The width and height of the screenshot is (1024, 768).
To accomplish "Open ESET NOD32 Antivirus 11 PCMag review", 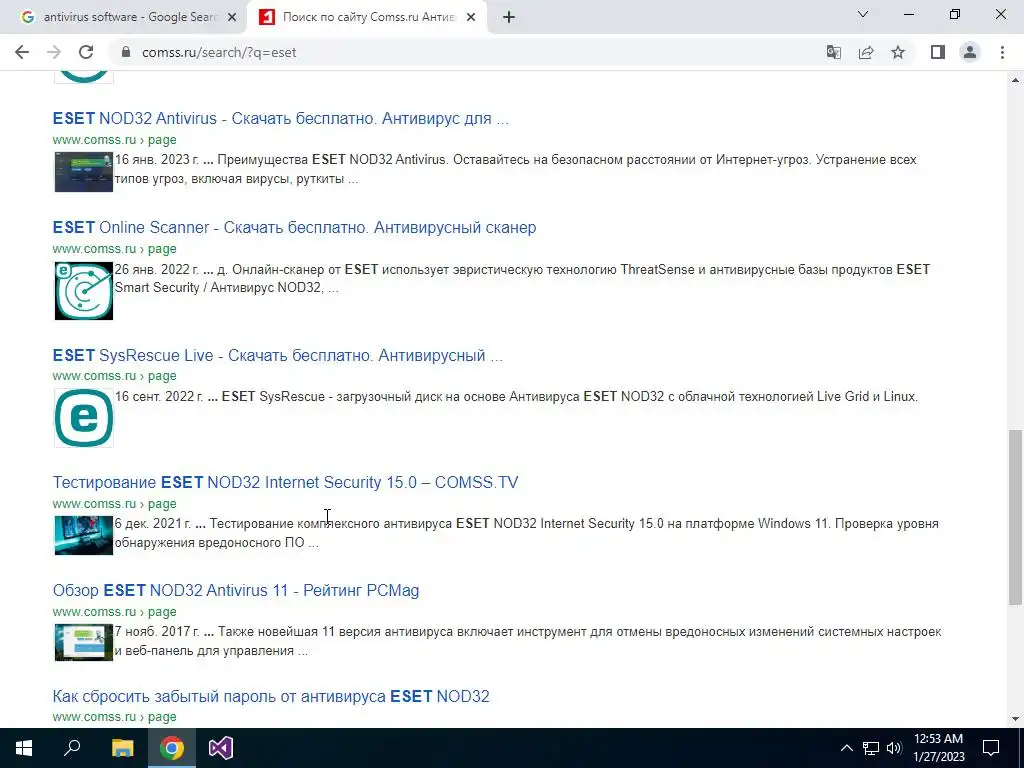I will click(x=236, y=590).
